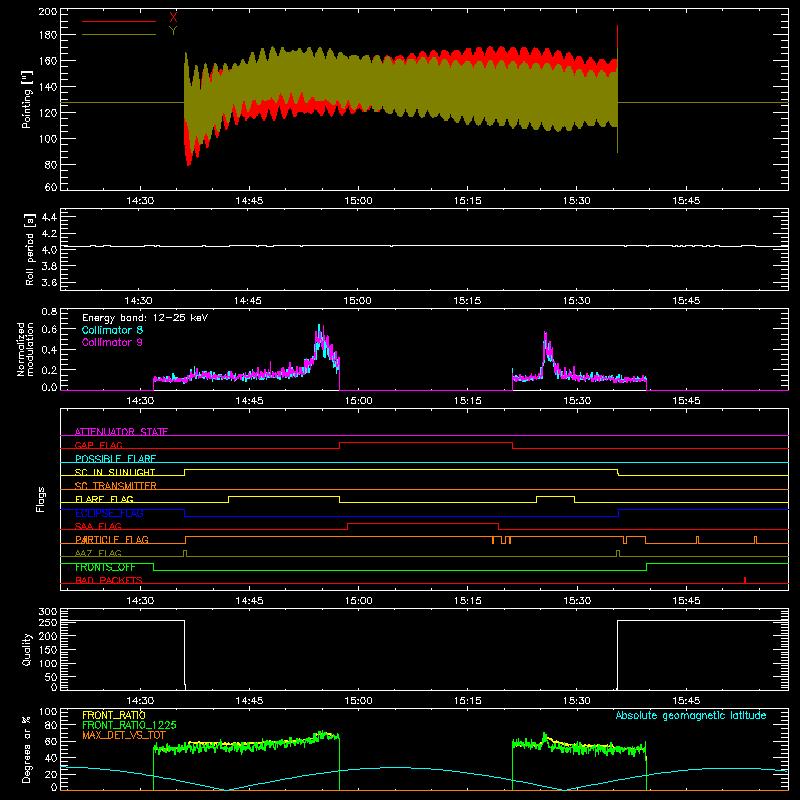This screenshot has height=800, width=800.
Task: Click the ECLIPSE_FLAG label
Action: (109, 513)
